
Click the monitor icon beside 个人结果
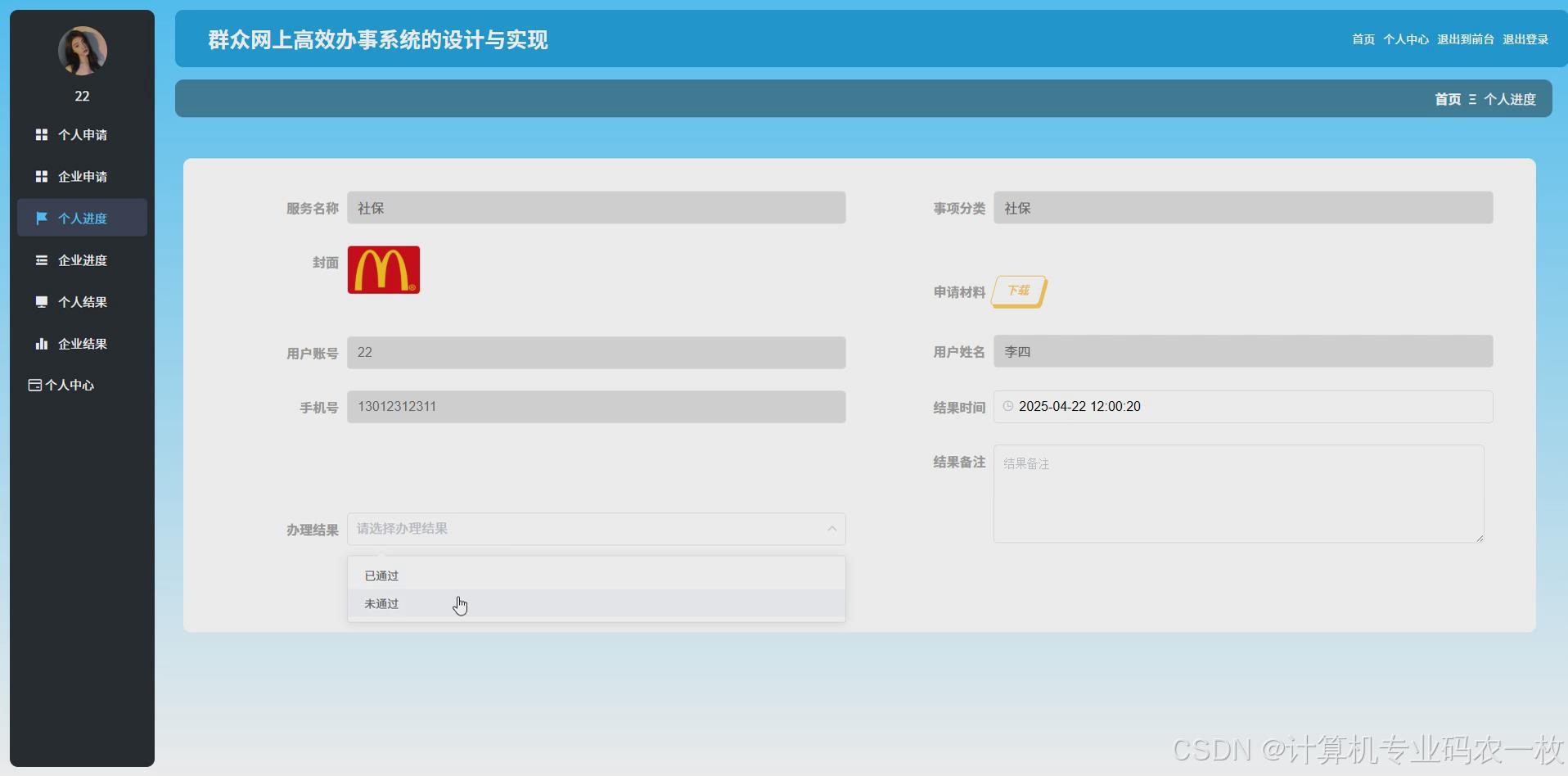click(42, 301)
